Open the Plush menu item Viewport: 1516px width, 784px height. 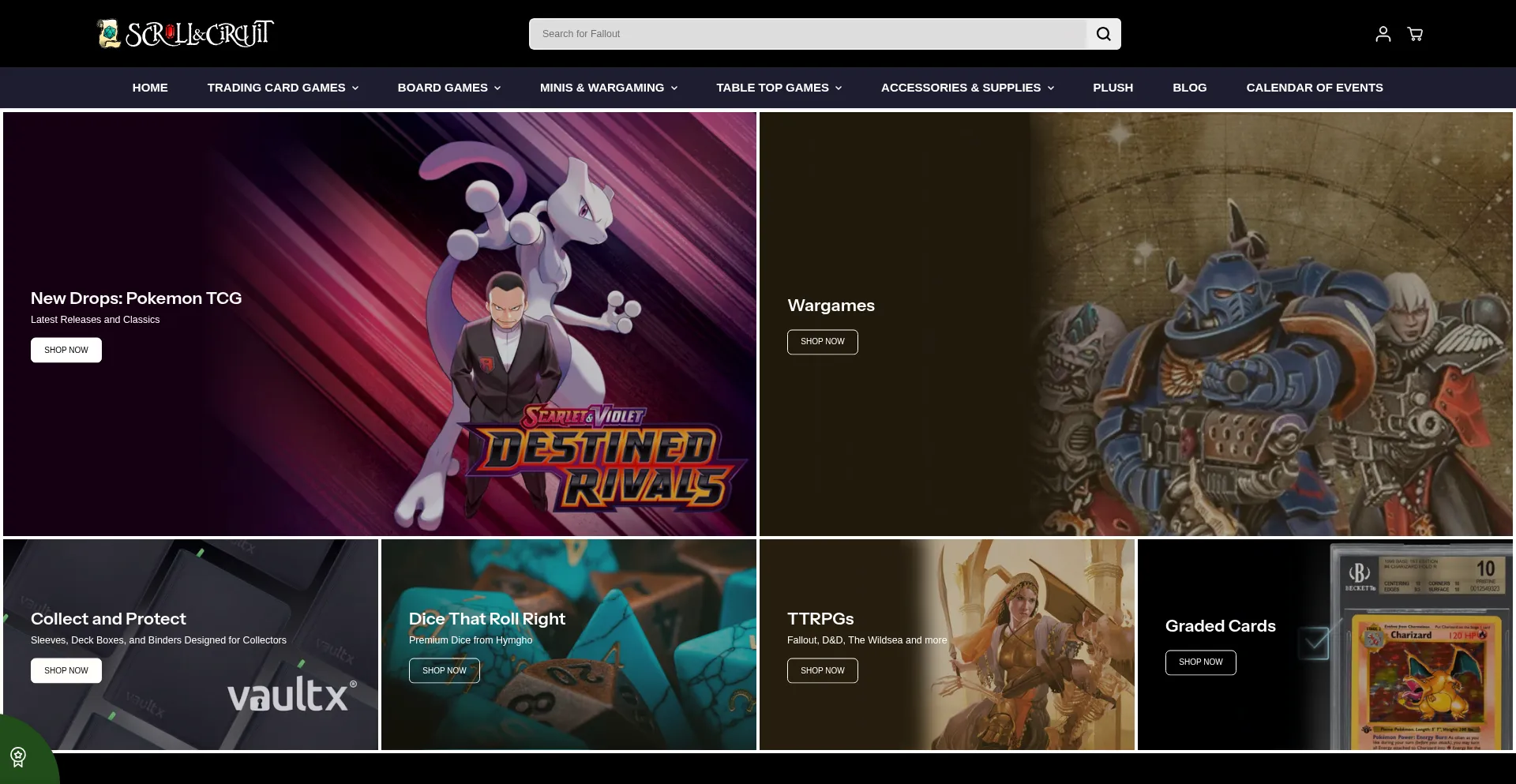[x=1113, y=88]
